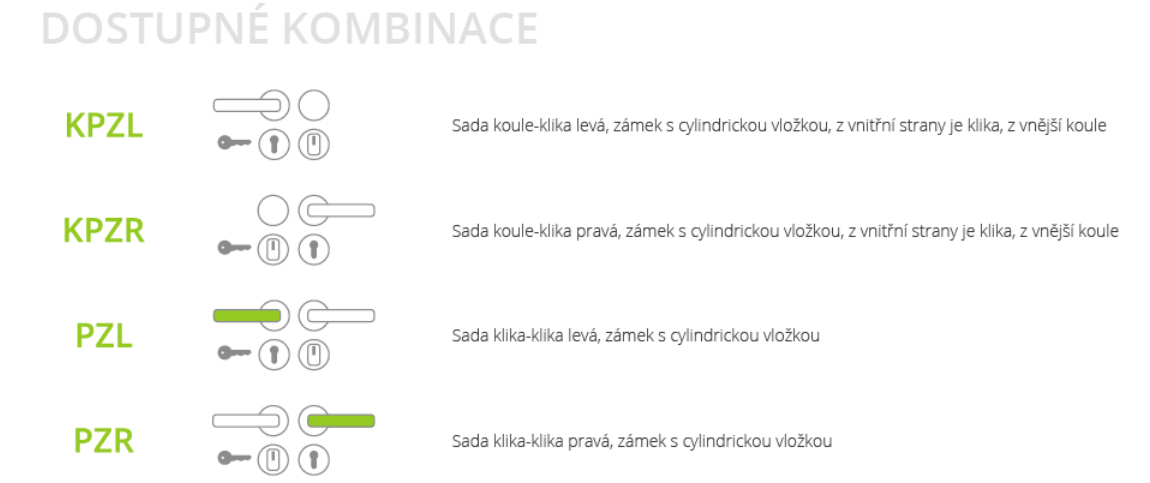Click the Sada klika-klika pravá description text
Viewport: 1150px width, 483px height.
click(x=642, y=442)
